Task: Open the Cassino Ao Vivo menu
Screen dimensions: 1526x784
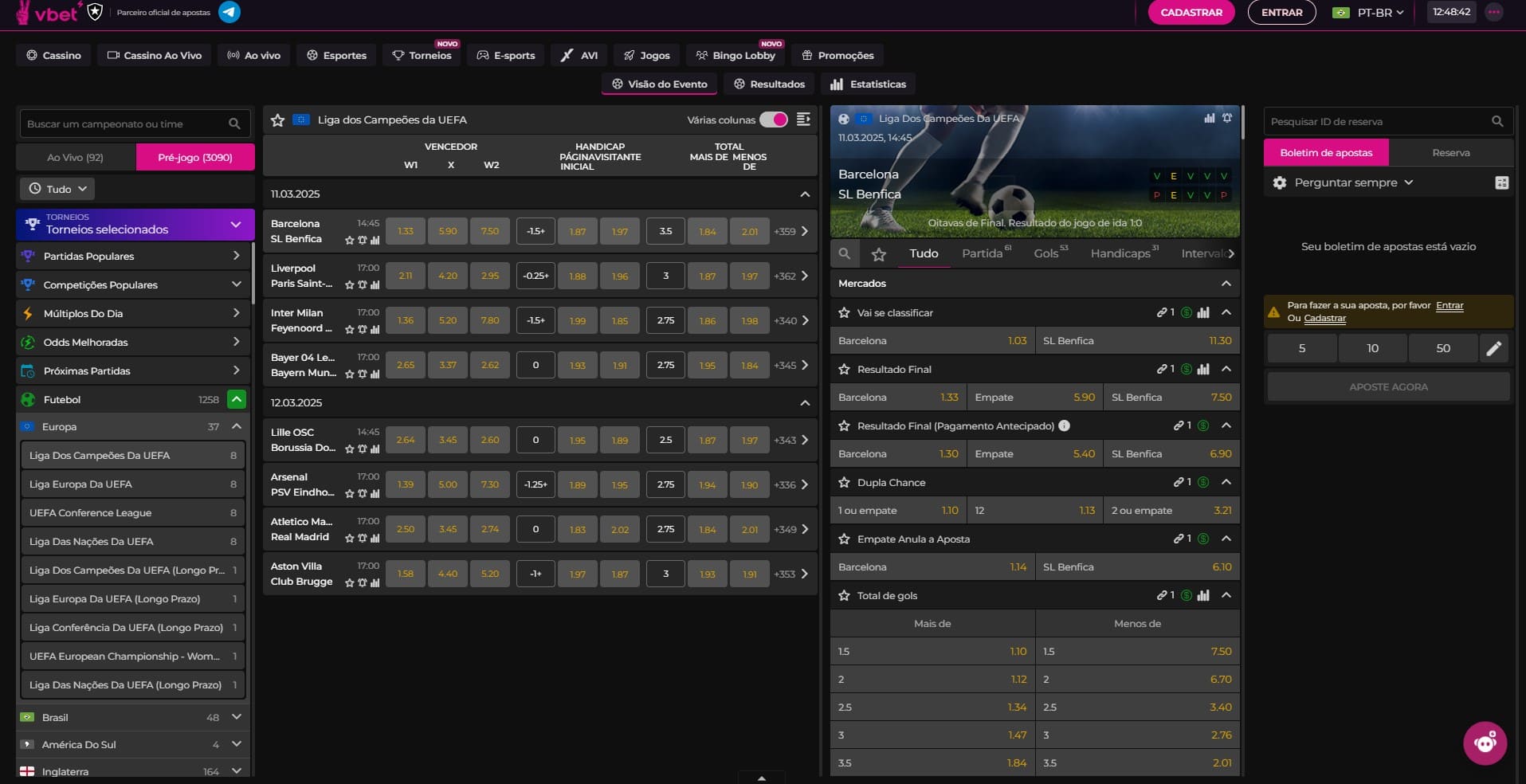Action: tap(155, 55)
